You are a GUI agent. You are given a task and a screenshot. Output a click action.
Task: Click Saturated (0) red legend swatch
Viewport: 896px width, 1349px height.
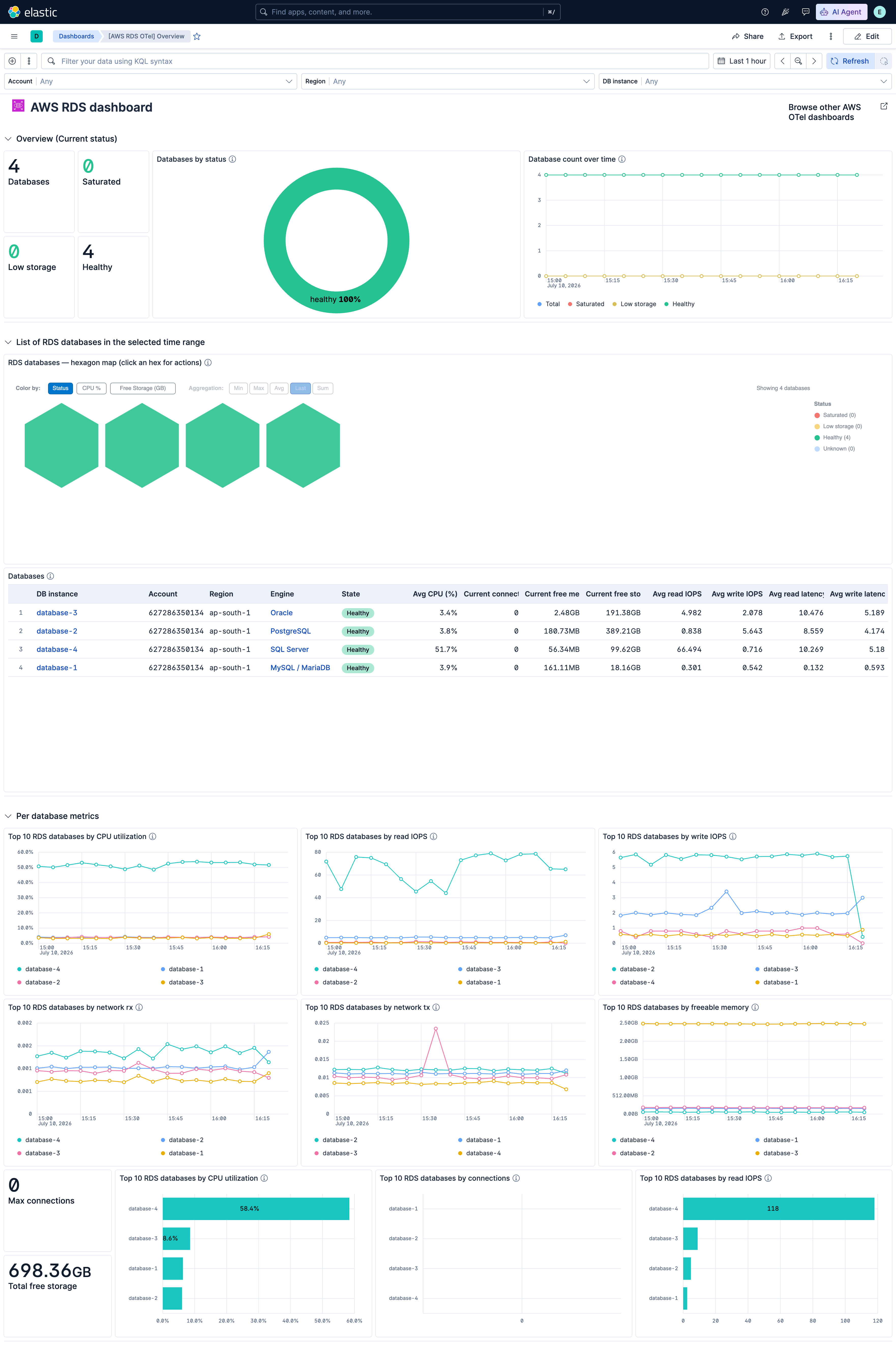click(817, 415)
